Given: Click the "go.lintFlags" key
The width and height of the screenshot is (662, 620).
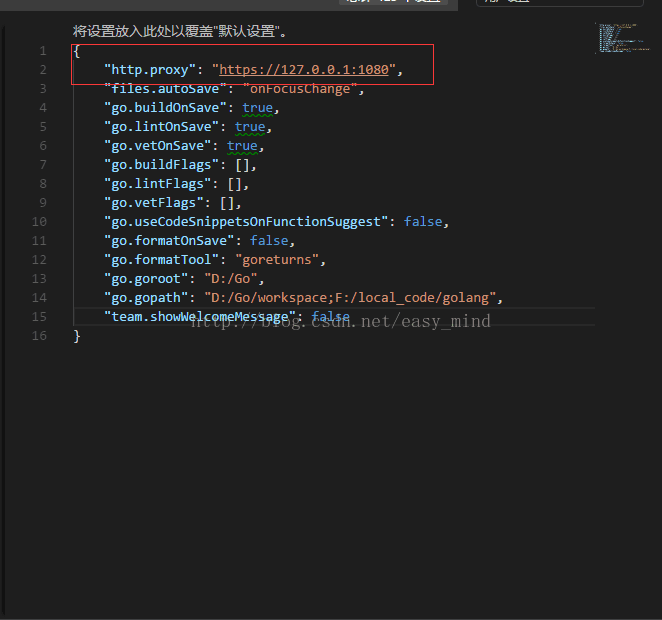Looking at the screenshot, I should coord(157,184).
